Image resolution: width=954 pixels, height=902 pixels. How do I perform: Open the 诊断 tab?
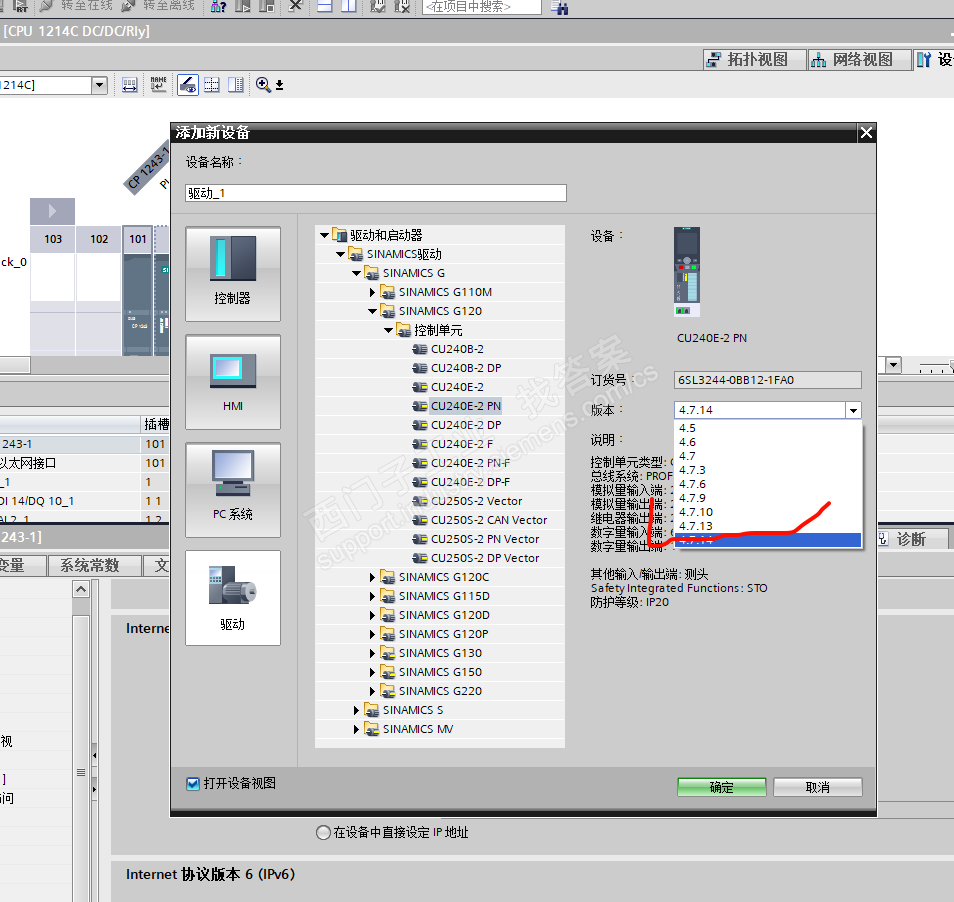(911, 539)
